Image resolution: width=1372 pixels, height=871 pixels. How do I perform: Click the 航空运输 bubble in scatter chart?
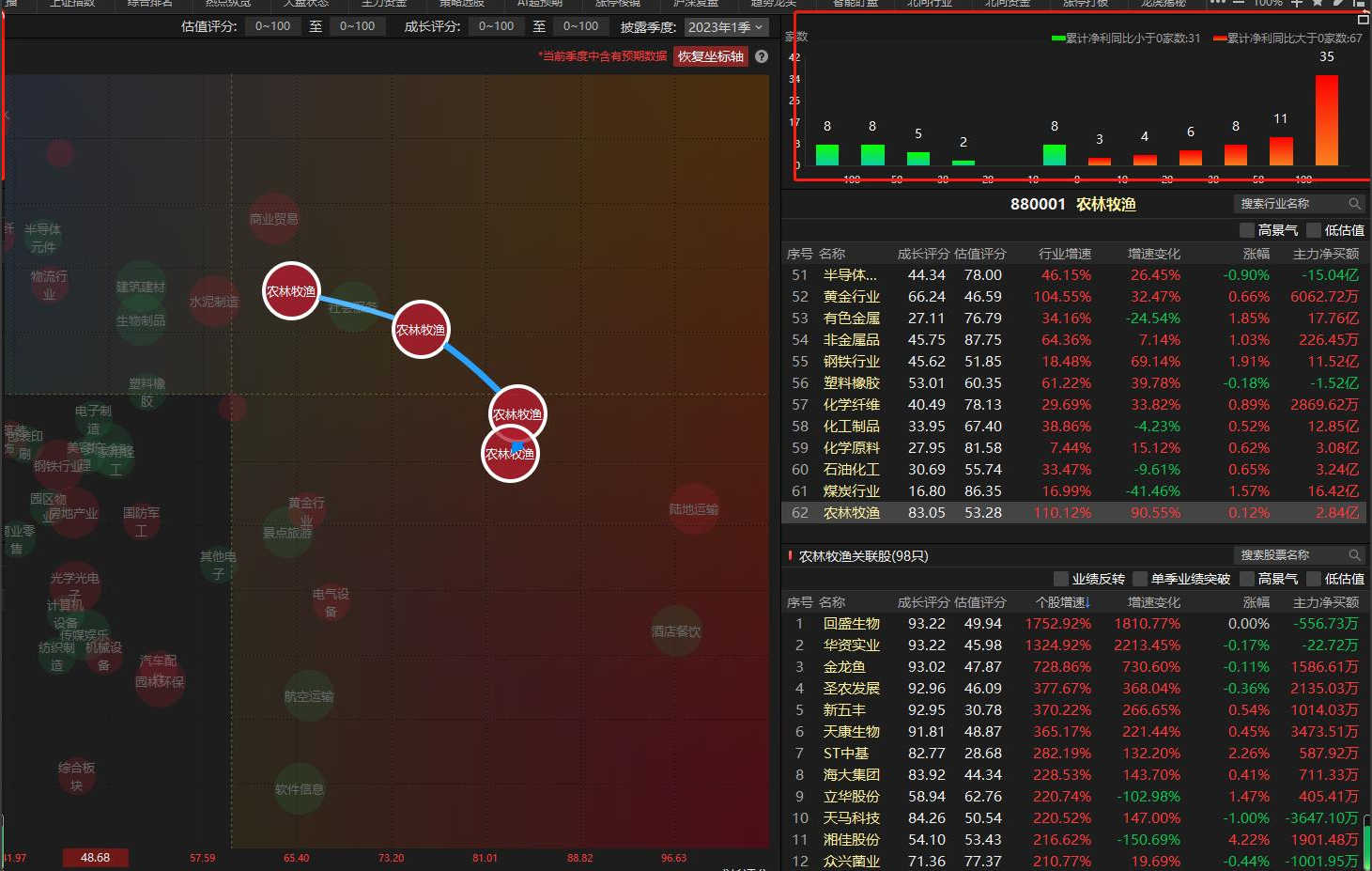[309, 696]
